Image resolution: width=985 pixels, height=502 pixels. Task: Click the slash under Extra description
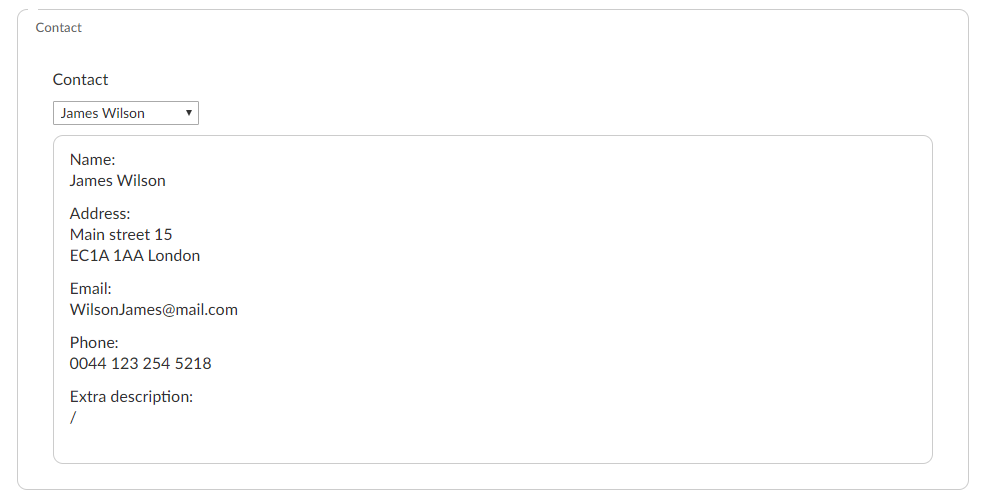pyautogui.click(x=73, y=418)
